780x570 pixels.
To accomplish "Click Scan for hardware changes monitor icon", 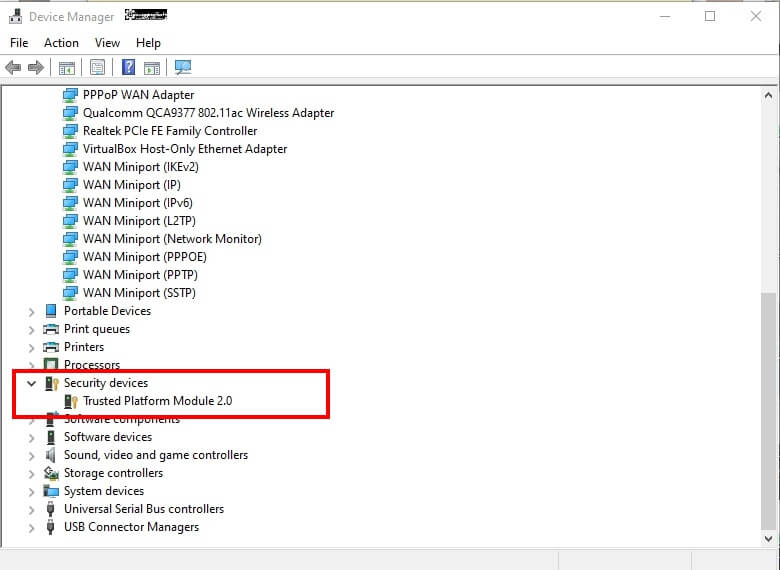I will [x=183, y=68].
